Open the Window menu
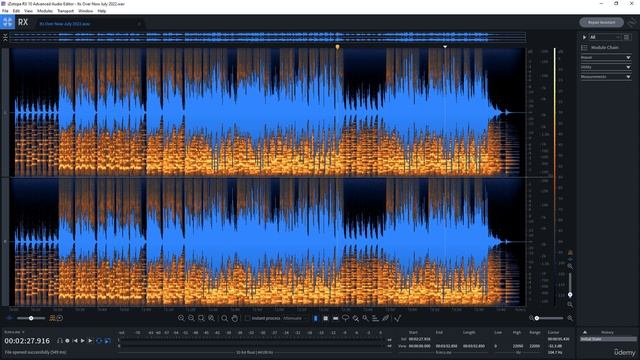Image resolution: width=640 pixels, height=360 pixels. (85, 11)
